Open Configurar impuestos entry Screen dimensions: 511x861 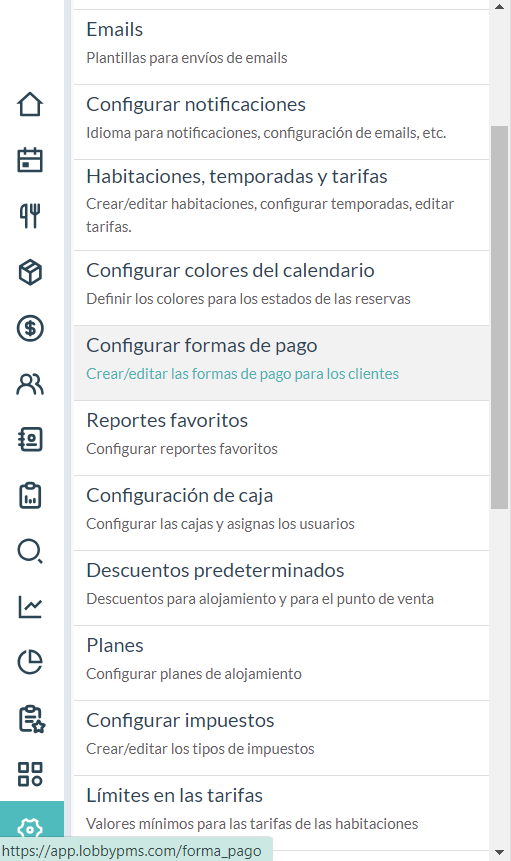click(x=281, y=738)
